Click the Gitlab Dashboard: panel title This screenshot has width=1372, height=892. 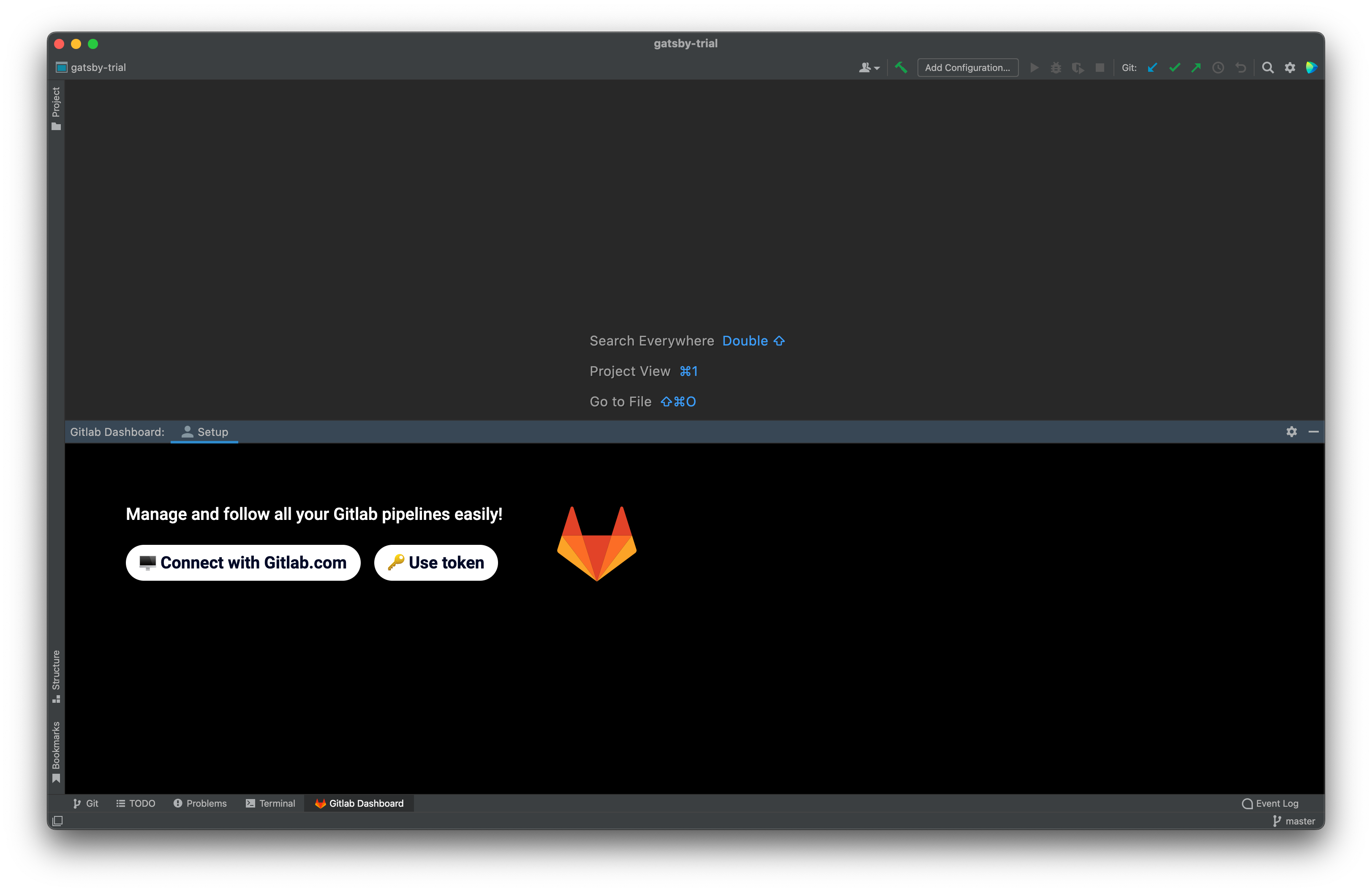click(x=117, y=432)
